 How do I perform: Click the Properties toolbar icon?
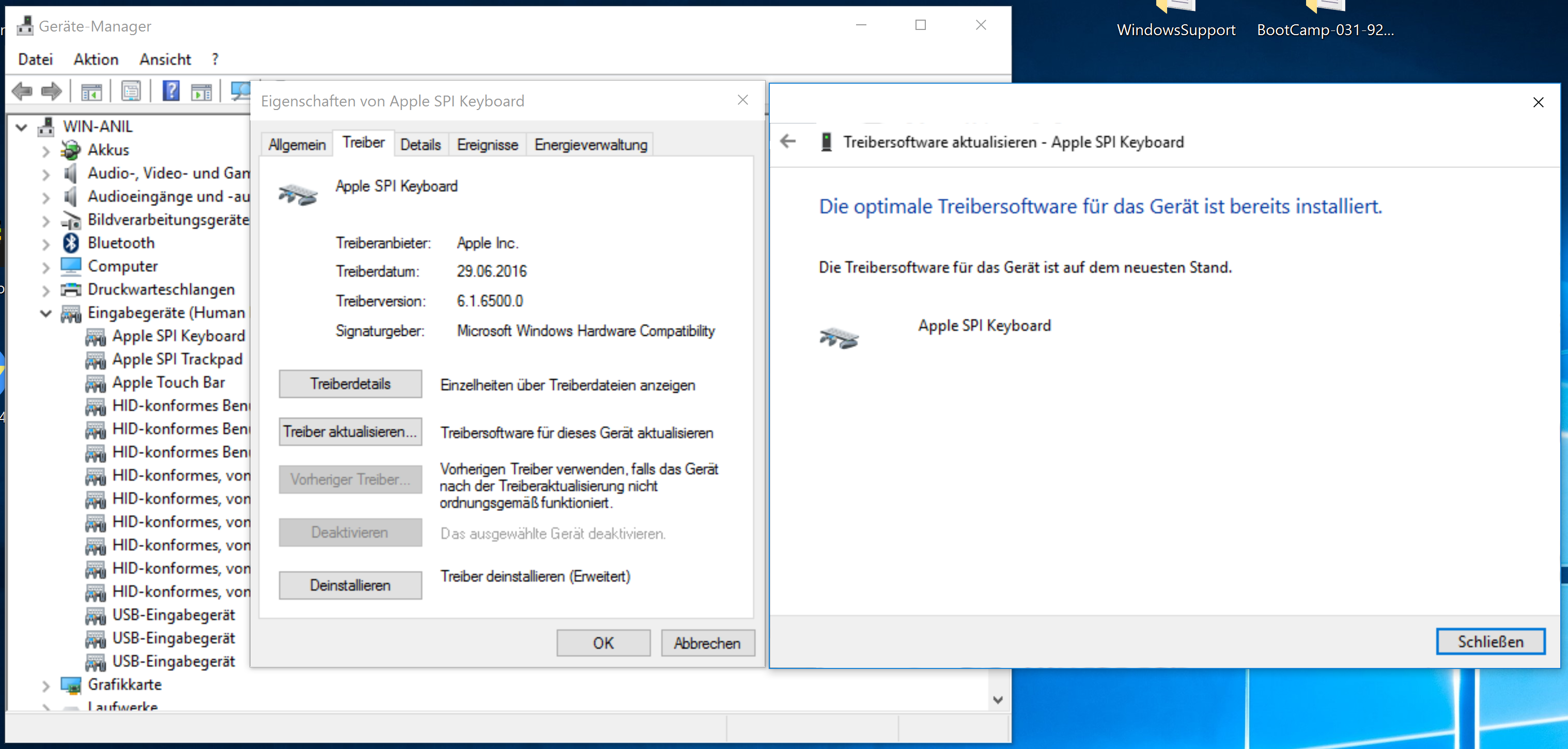coord(131,91)
